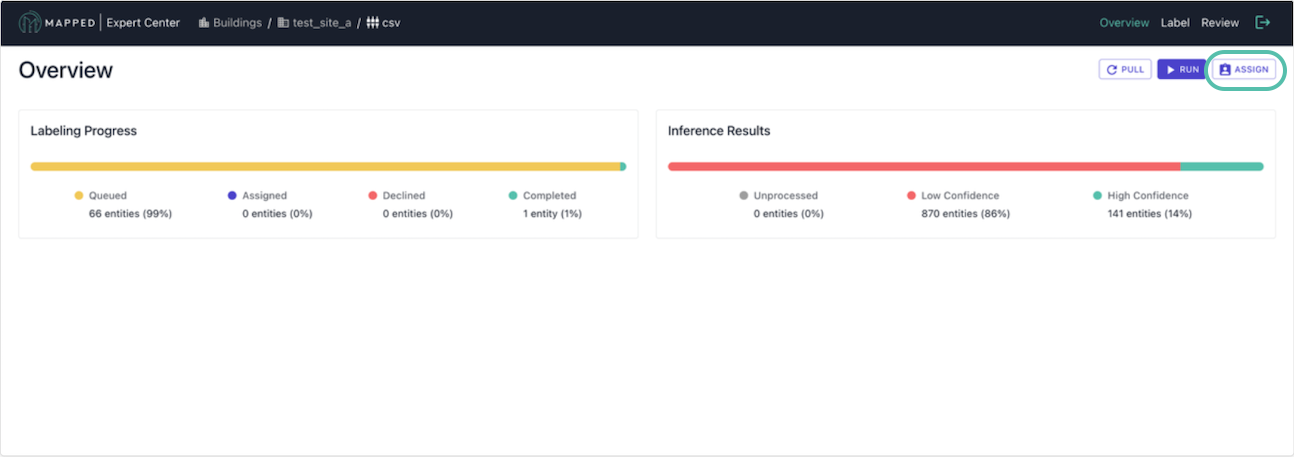Click the blue Assigned legend dot
The height and width of the screenshot is (457, 1294).
(232, 196)
